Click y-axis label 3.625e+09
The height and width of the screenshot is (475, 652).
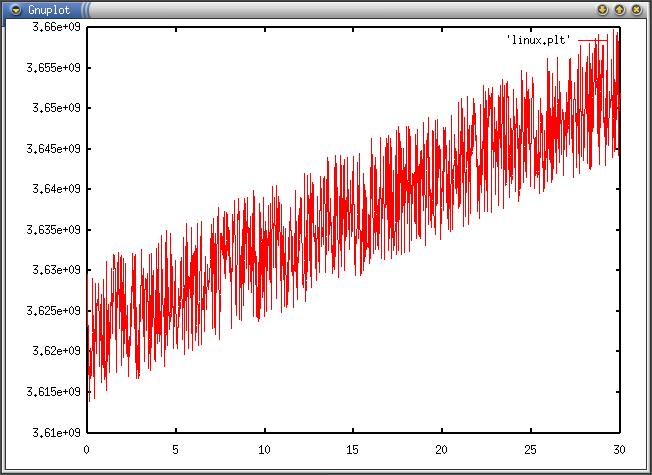[x=53, y=311]
